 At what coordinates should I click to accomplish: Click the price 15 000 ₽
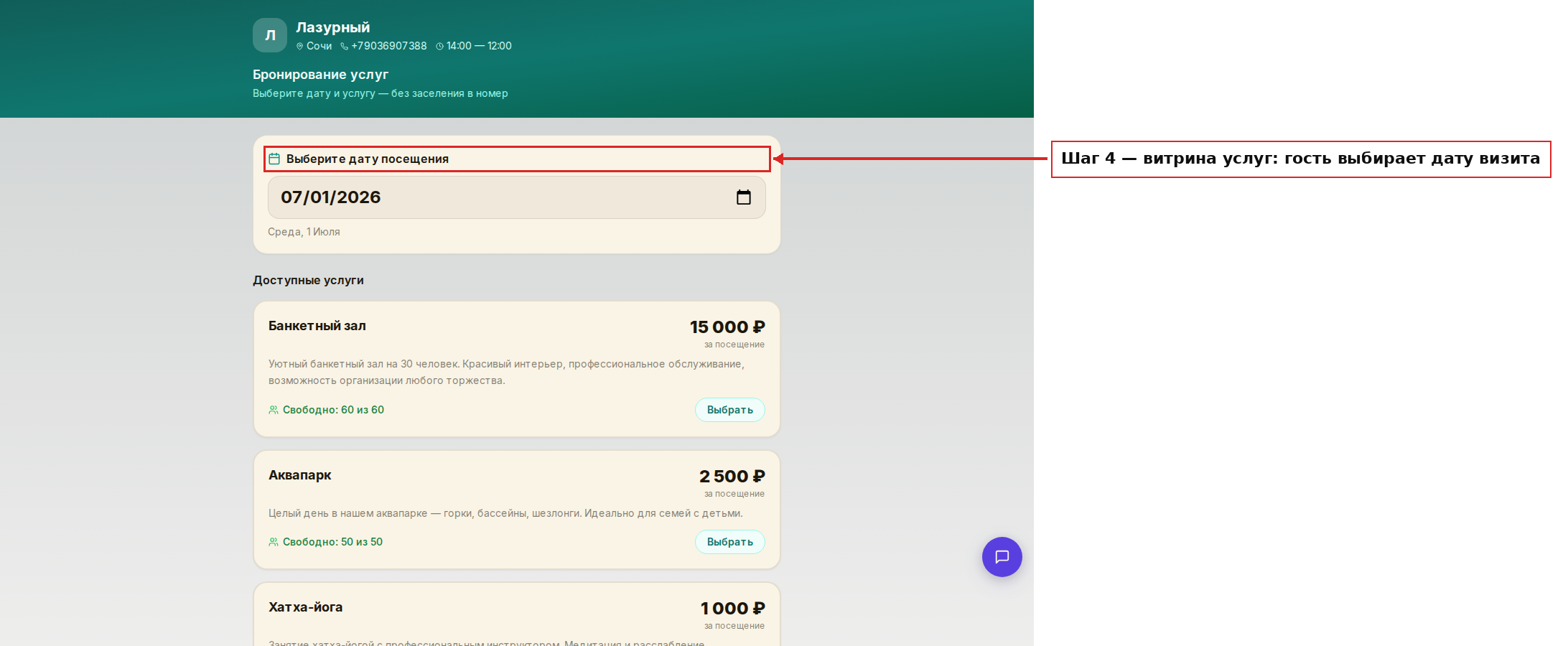click(x=727, y=327)
